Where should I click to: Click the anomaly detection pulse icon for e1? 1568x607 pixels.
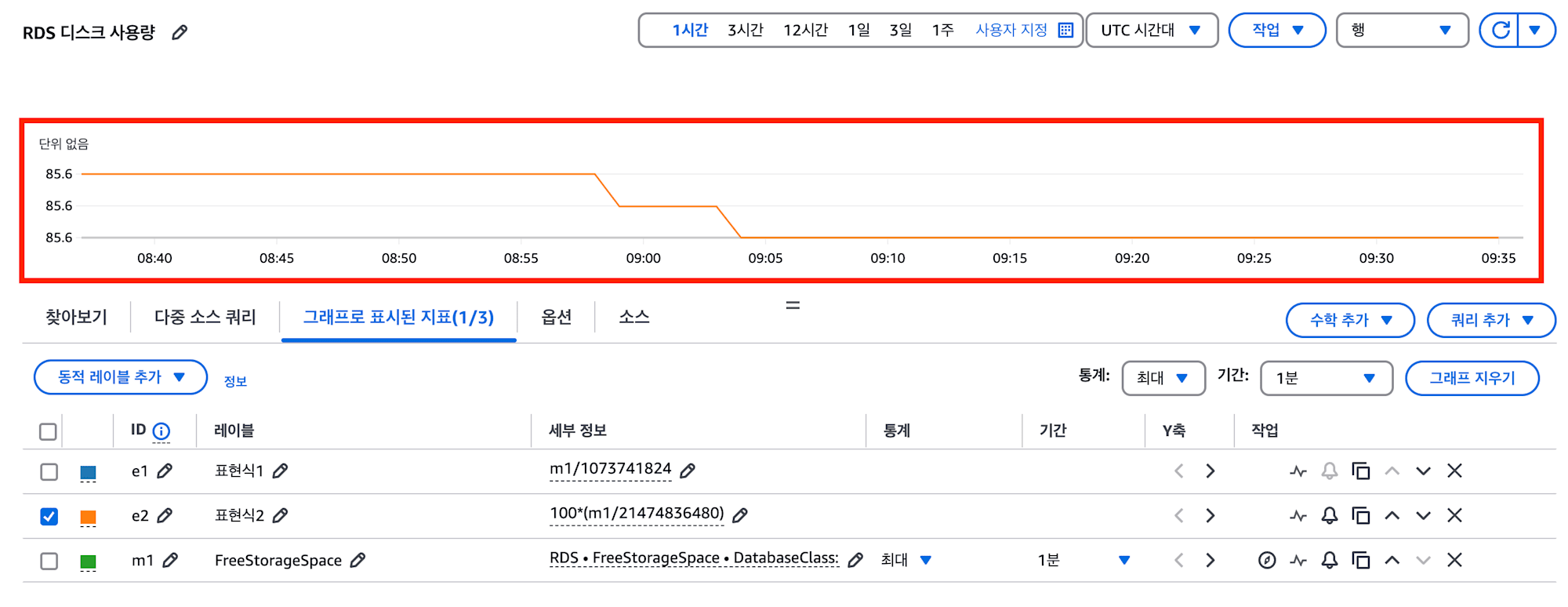click(x=1298, y=471)
